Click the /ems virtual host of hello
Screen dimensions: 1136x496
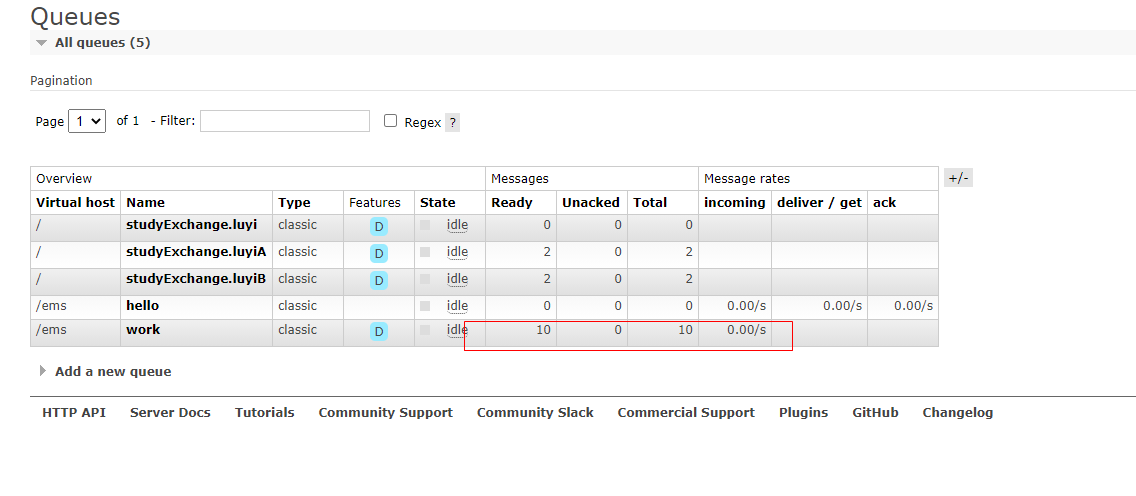[51, 306]
